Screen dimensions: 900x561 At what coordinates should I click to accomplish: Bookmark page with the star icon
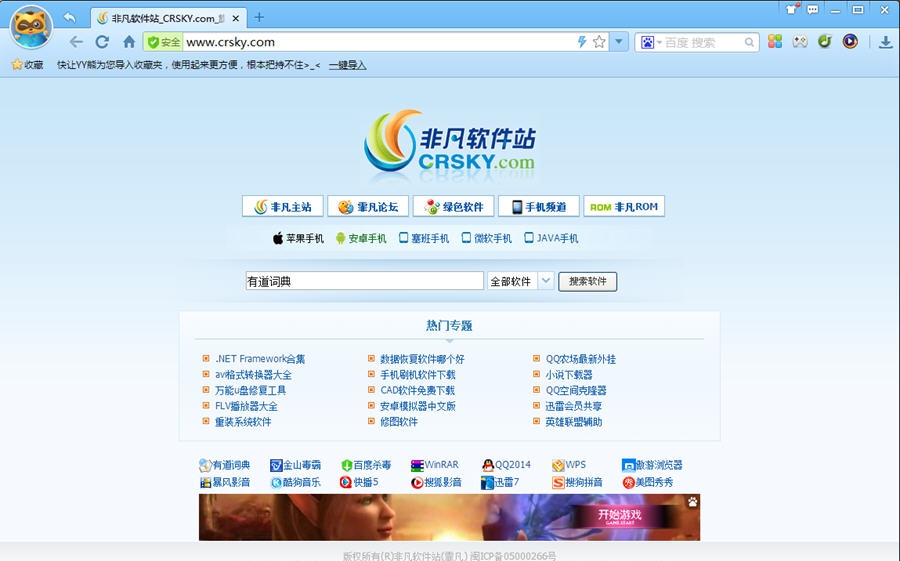(x=599, y=41)
